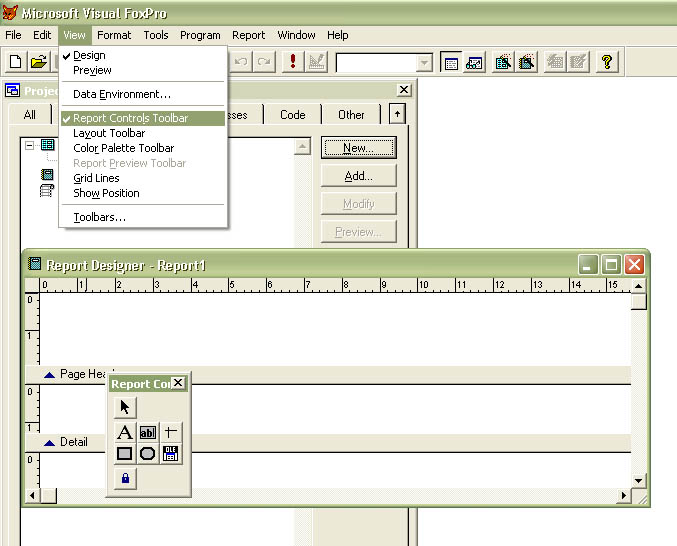Screen dimensions: 677x546
Task: Click the Add... button in Project Manager
Action: [x=358, y=176]
